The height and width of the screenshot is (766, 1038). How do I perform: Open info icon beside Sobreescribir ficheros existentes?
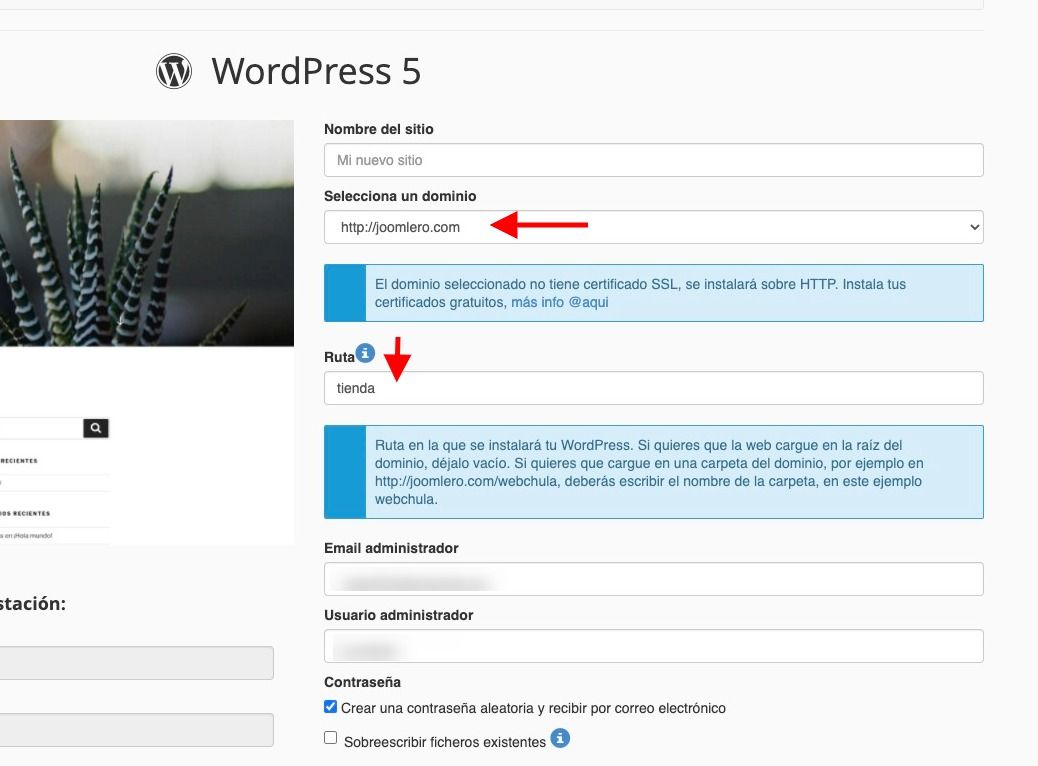click(x=560, y=738)
